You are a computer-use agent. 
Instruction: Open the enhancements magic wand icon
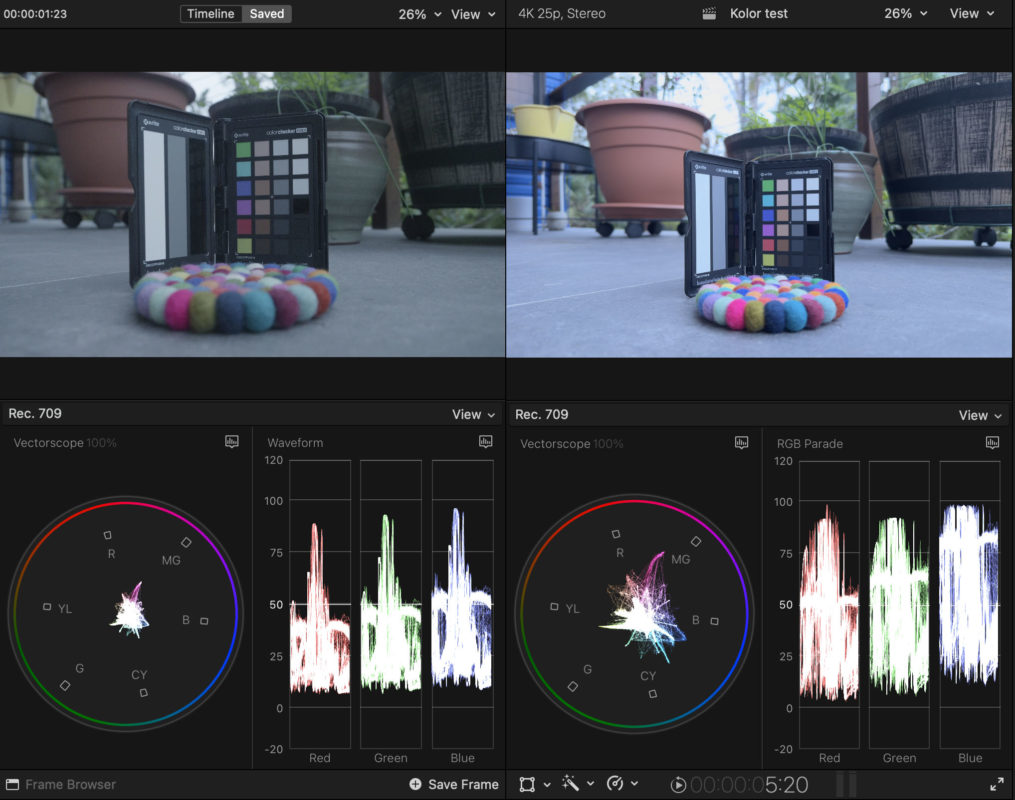click(570, 783)
